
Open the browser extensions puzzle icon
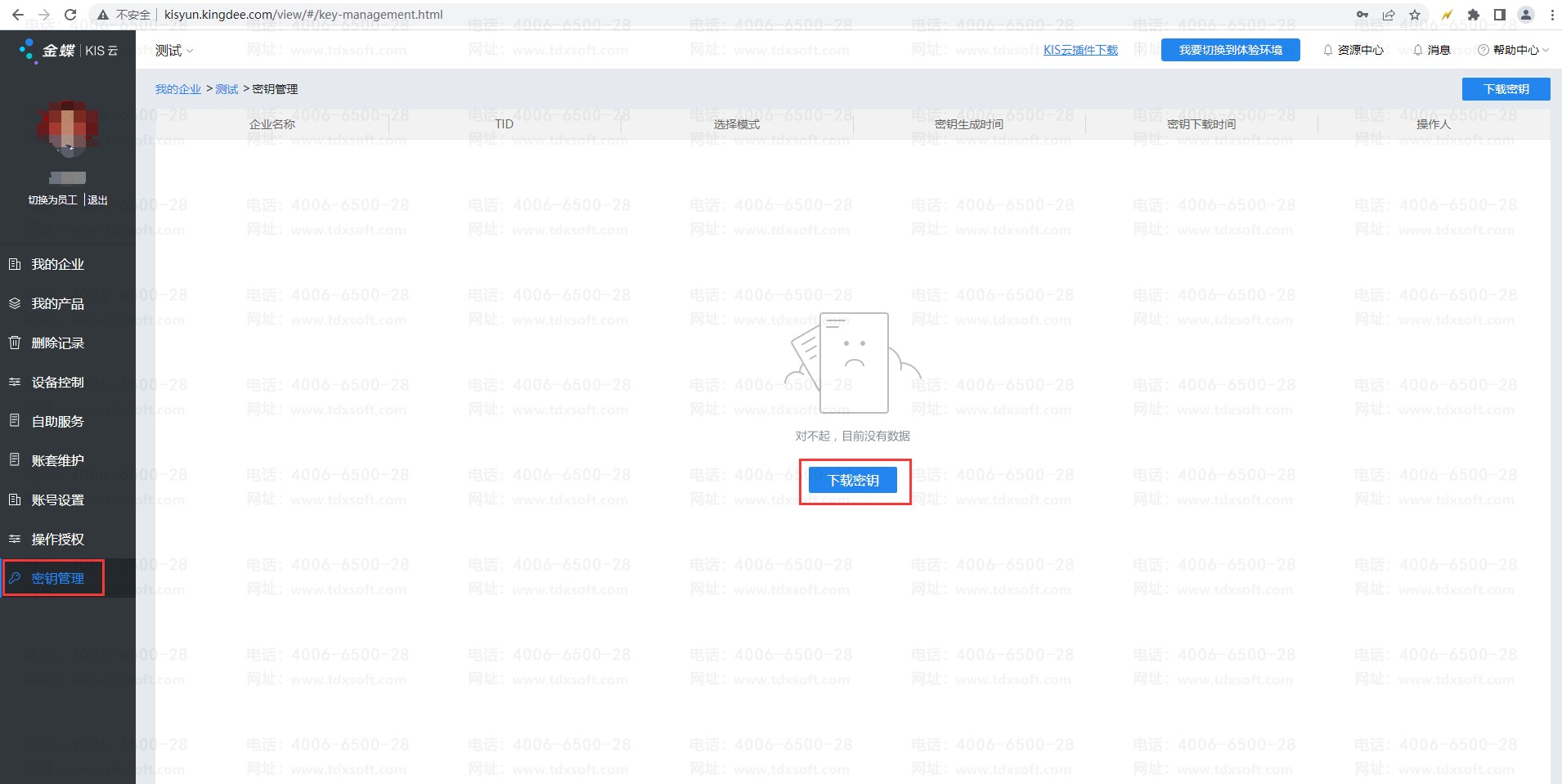click(1474, 15)
